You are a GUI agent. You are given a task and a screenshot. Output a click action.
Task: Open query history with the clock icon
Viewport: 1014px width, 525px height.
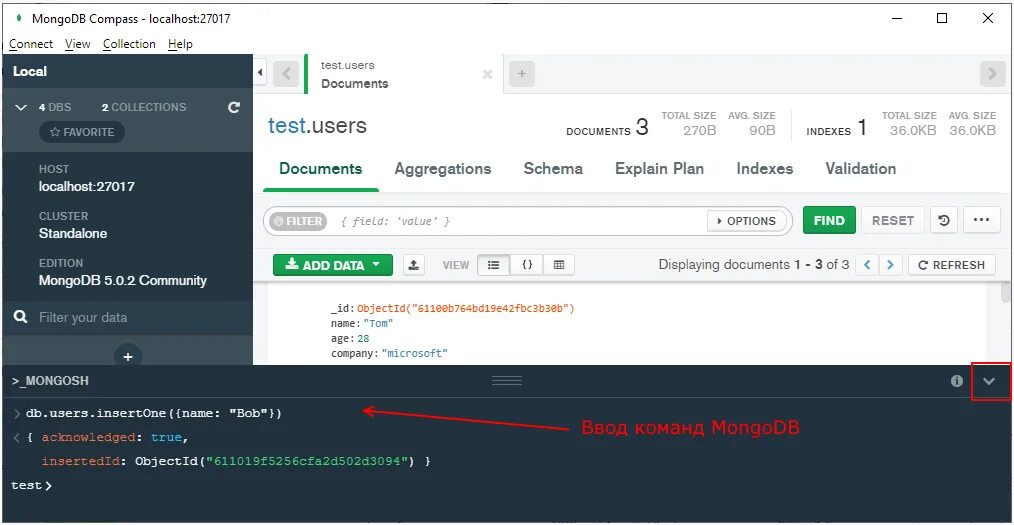[944, 220]
